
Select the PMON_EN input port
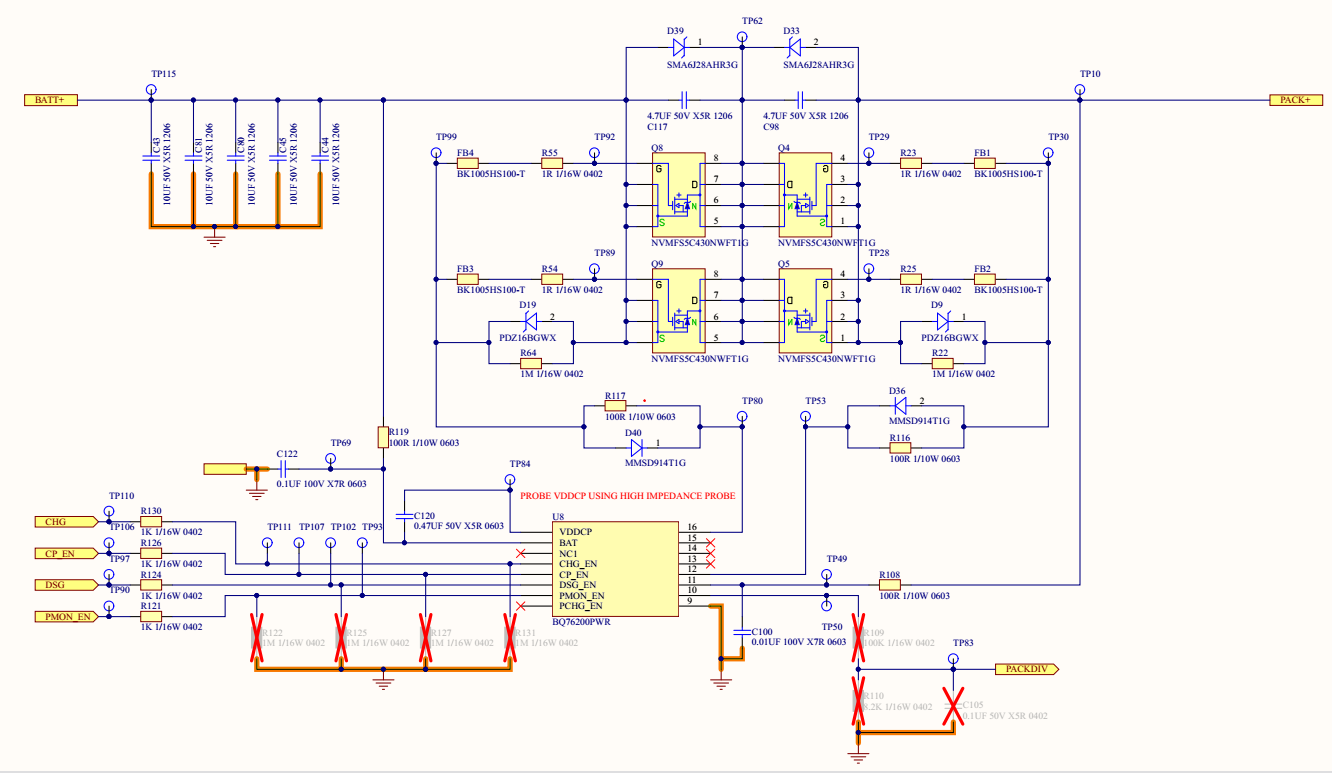tap(67, 616)
